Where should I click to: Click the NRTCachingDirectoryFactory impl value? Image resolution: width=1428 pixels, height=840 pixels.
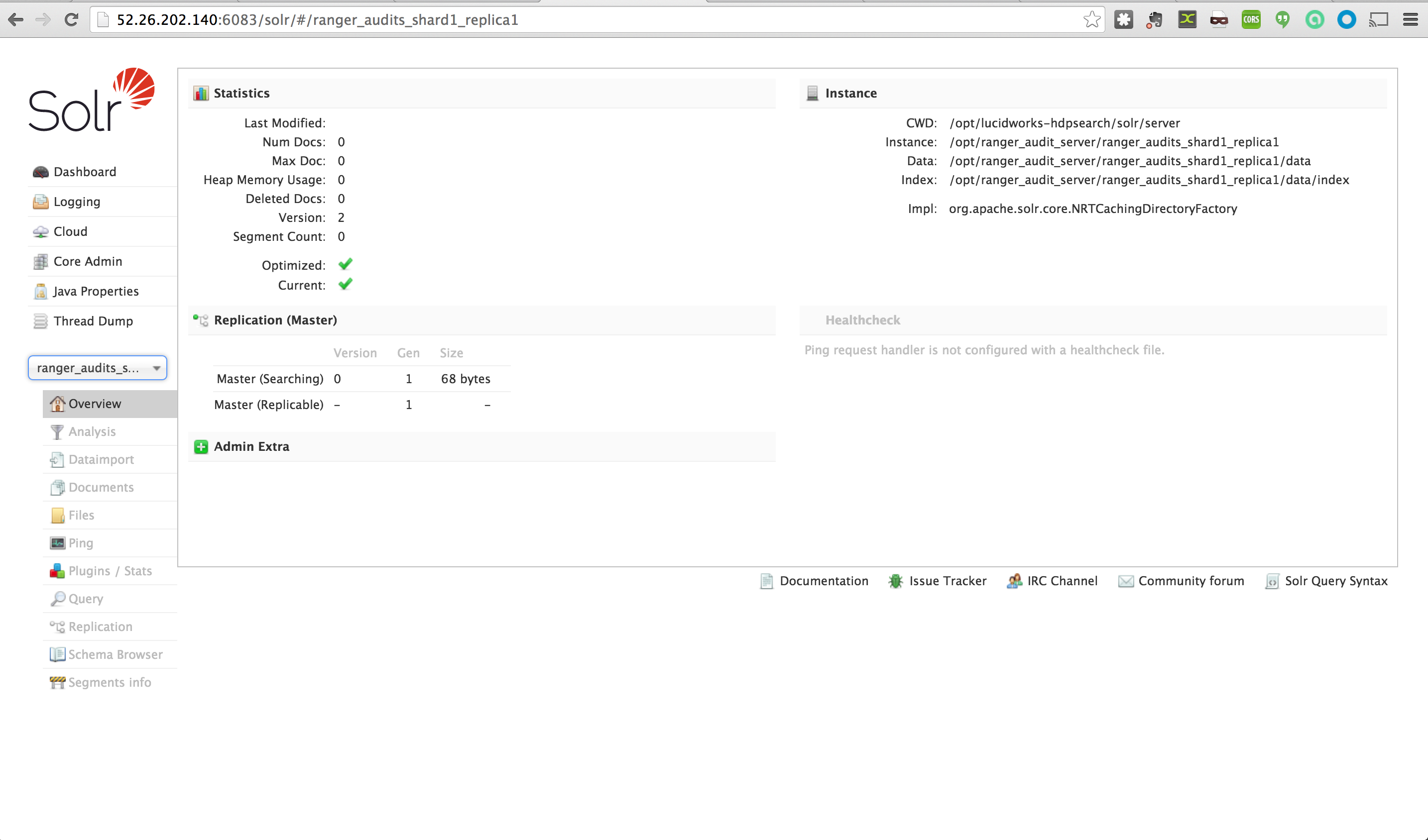[1093, 209]
